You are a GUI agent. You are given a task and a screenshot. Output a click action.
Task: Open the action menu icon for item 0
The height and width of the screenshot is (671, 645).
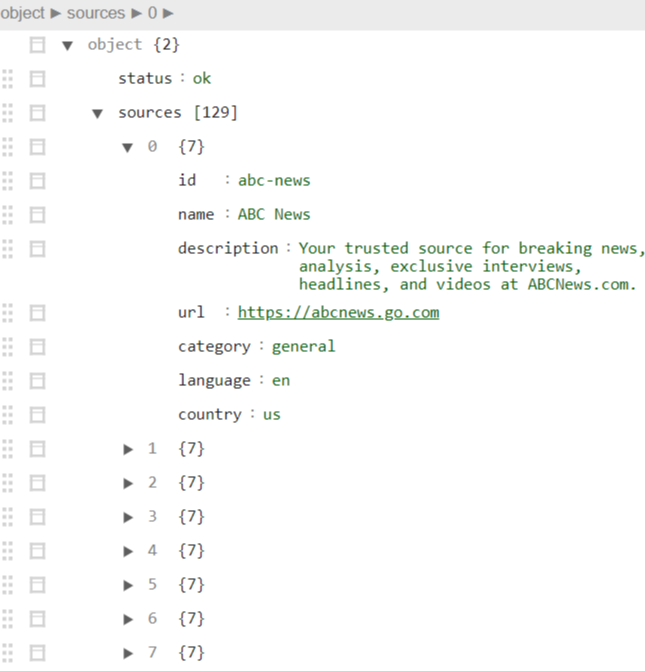pos(37,147)
